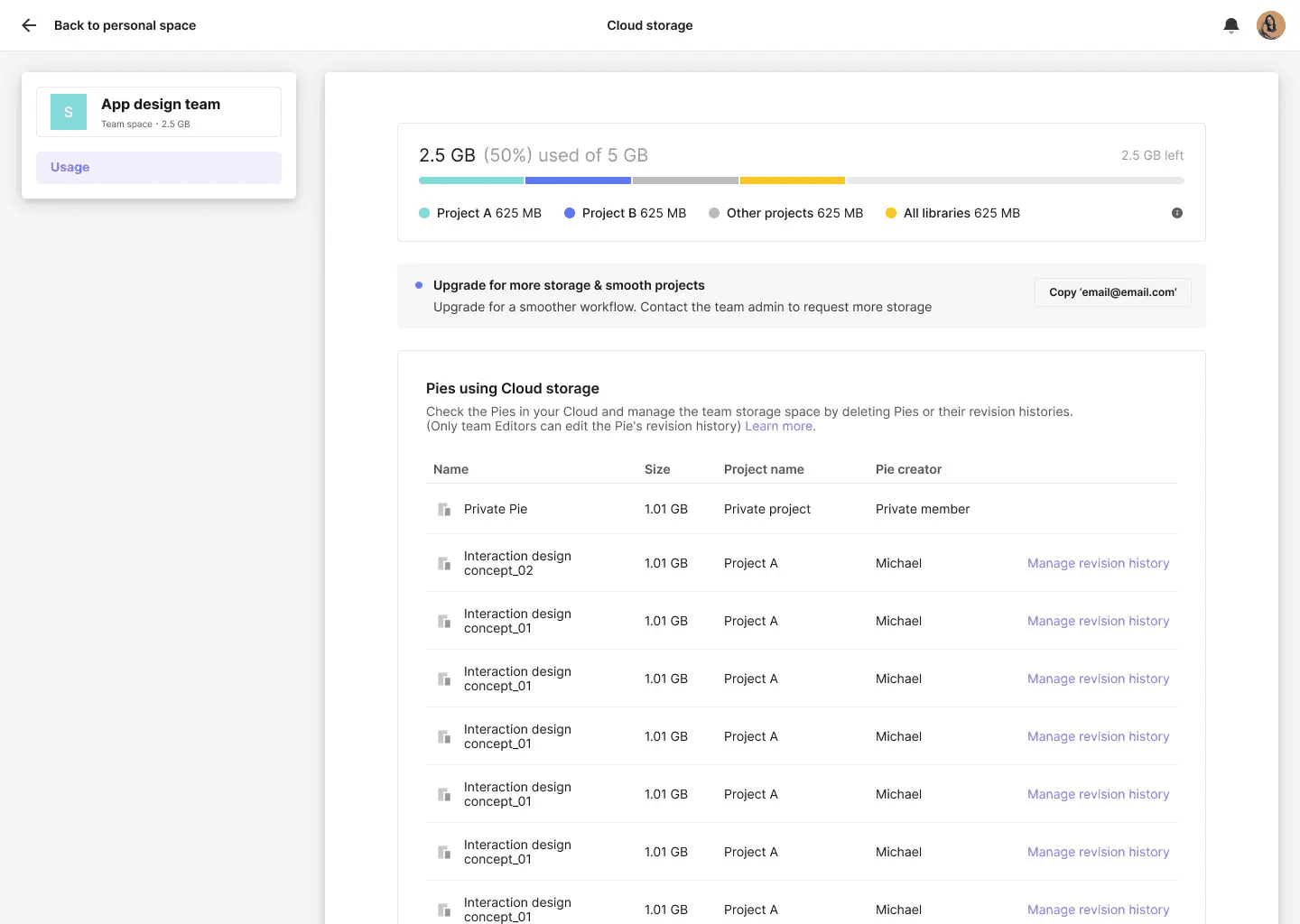Select the yellow All libraries legend dot
This screenshot has height=924, width=1300.
pyautogui.click(x=891, y=213)
